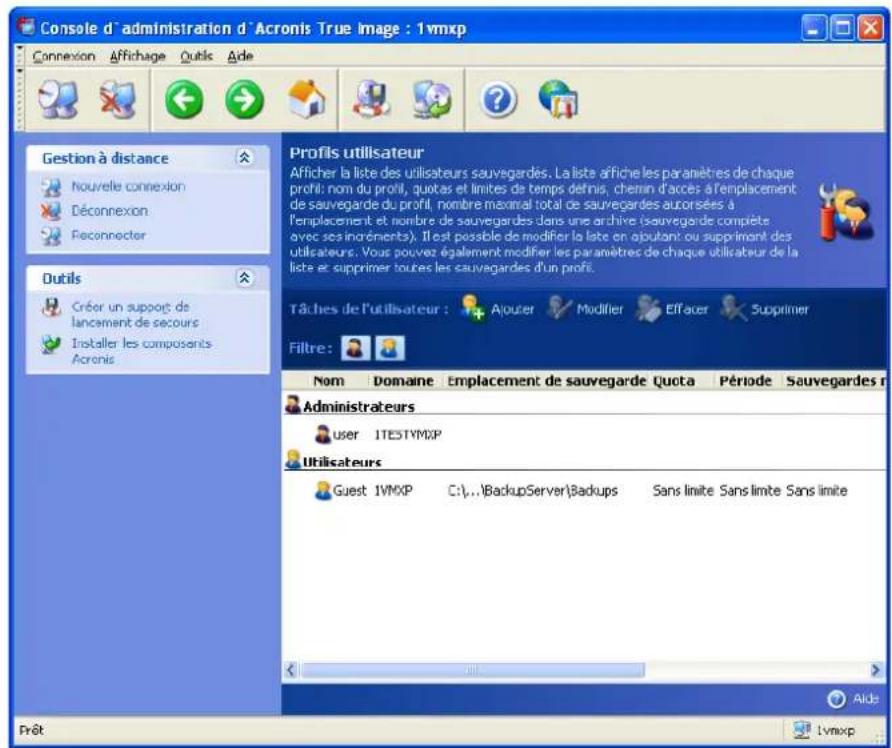The width and height of the screenshot is (892, 748).
Task: Click the Disconnect toolbar icon with red X
Action: click(x=118, y=100)
